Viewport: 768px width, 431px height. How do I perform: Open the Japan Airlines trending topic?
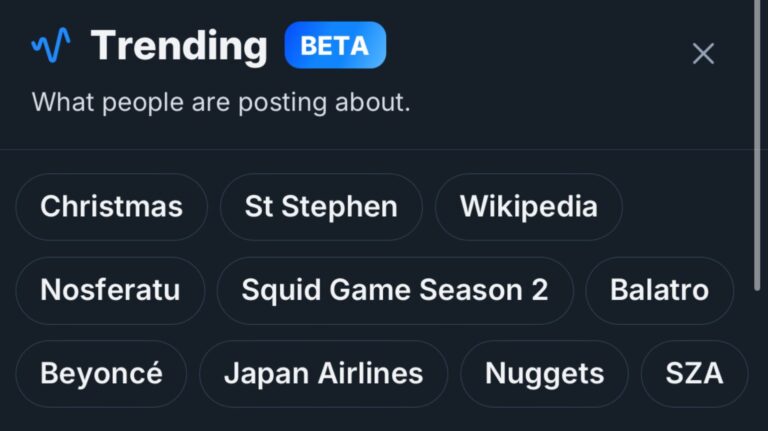point(323,374)
